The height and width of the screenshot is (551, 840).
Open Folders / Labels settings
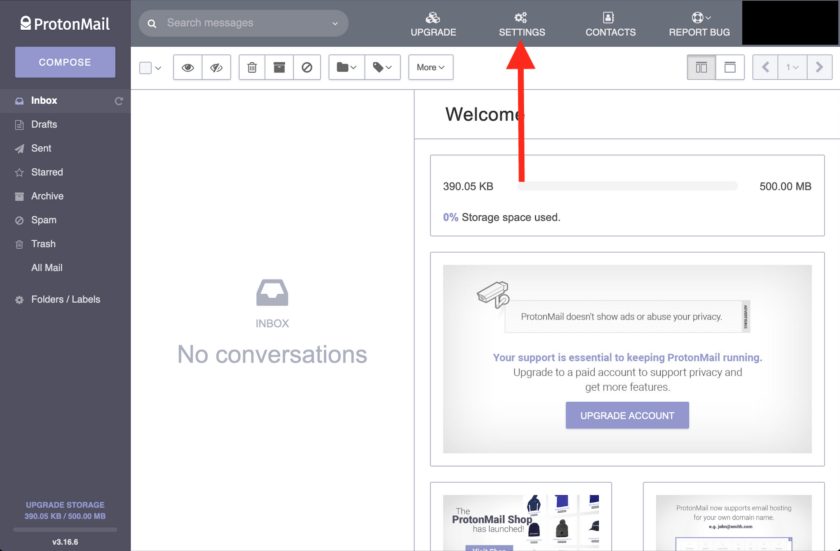pos(65,299)
